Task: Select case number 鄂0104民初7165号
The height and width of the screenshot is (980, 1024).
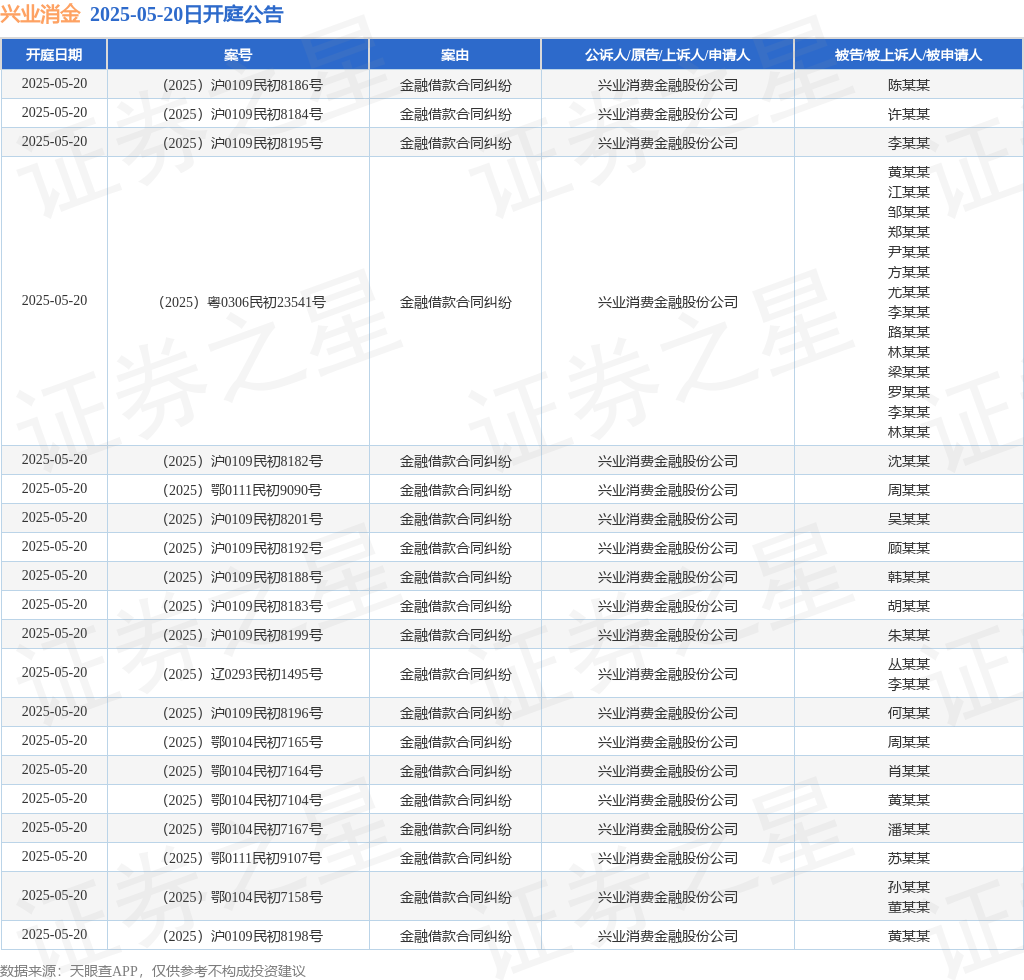Action: coord(242,742)
